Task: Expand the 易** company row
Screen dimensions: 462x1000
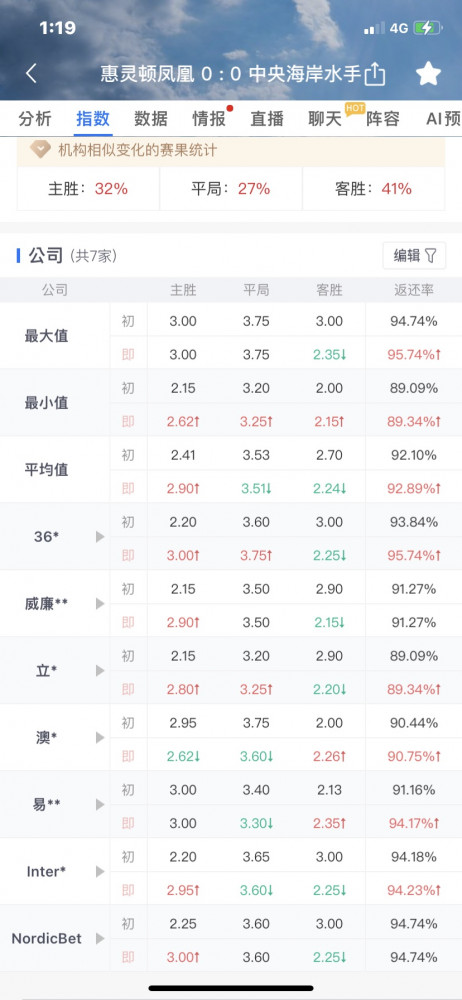Action: point(100,804)
